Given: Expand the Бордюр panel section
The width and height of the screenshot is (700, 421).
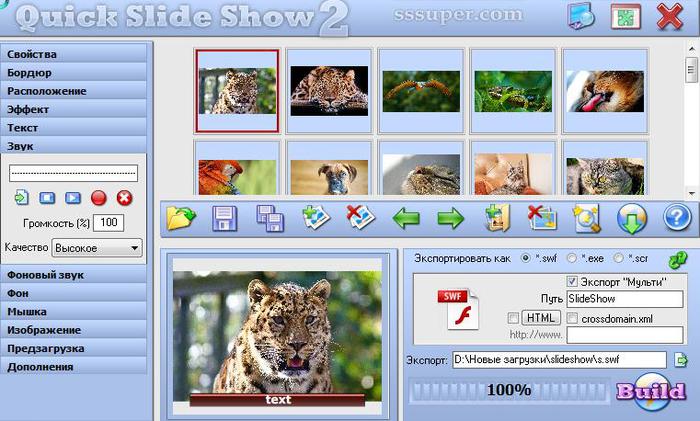Looking at the screenshot, I should pos(74,72).
